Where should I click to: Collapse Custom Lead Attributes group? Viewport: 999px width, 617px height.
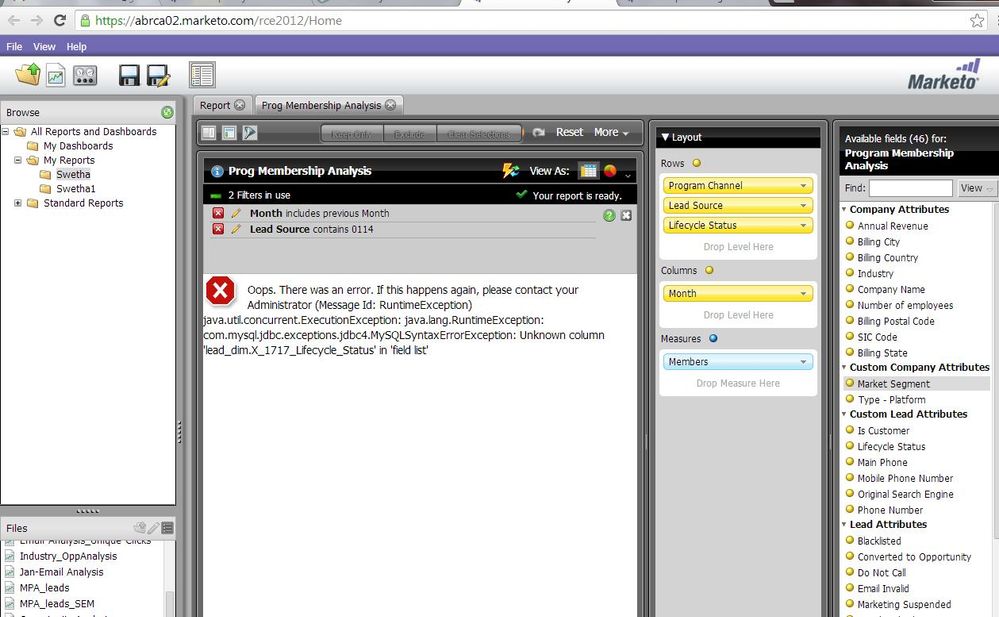pyautogui.click(x=844, y=414)
